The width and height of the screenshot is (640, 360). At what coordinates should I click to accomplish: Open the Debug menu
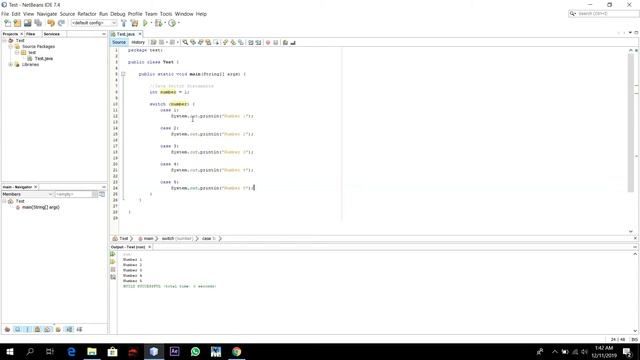click(118, 14)
